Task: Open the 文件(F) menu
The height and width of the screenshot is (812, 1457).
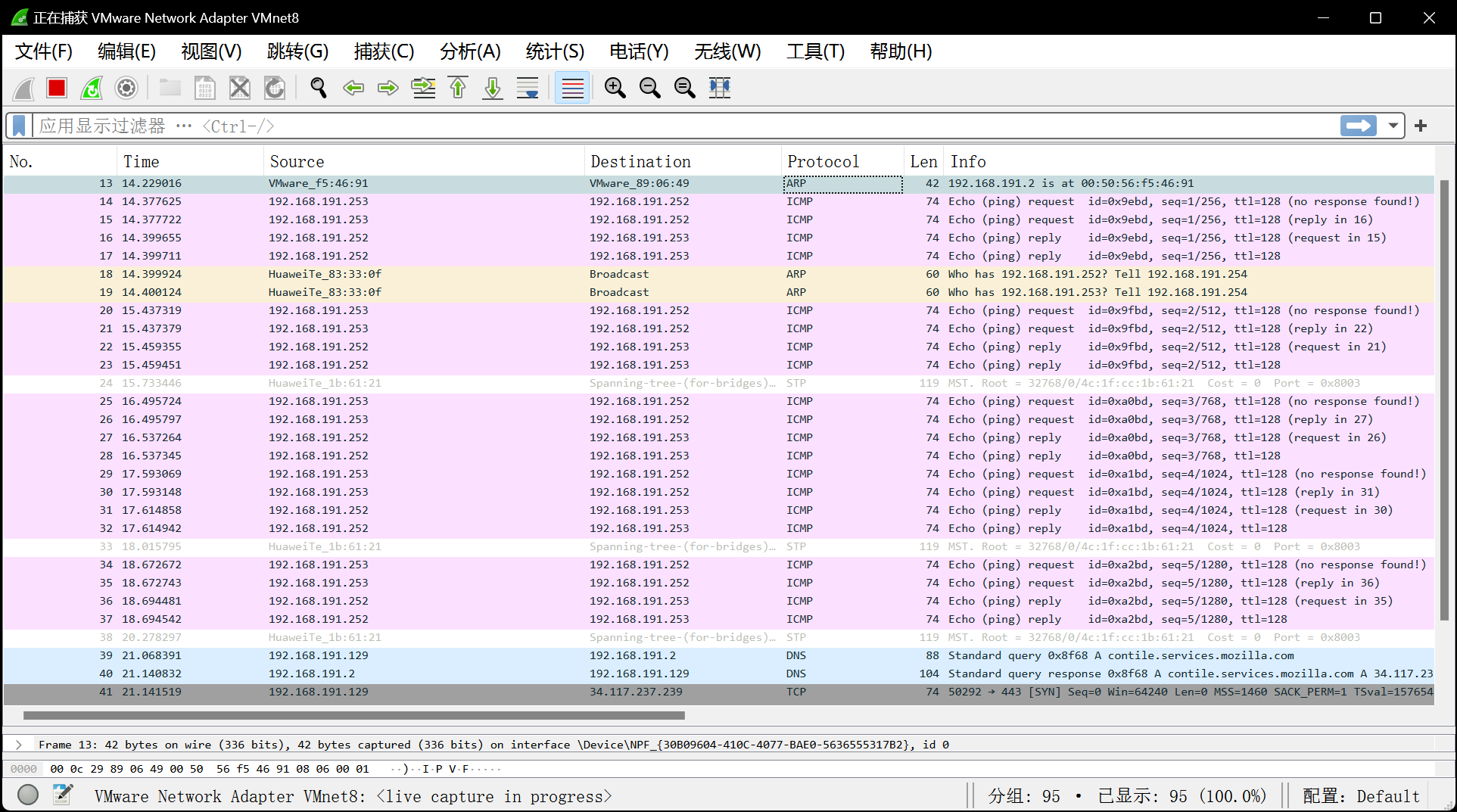Action: (44, 51)
